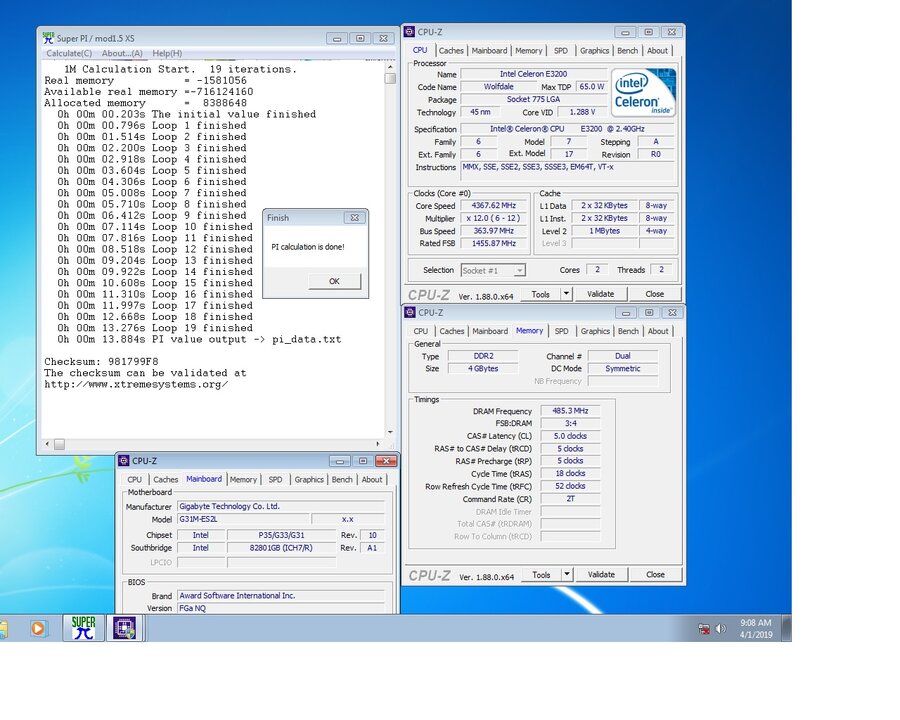
Task: Open the Calculate(C) menu in Super PI
Action: pos(69,53)
